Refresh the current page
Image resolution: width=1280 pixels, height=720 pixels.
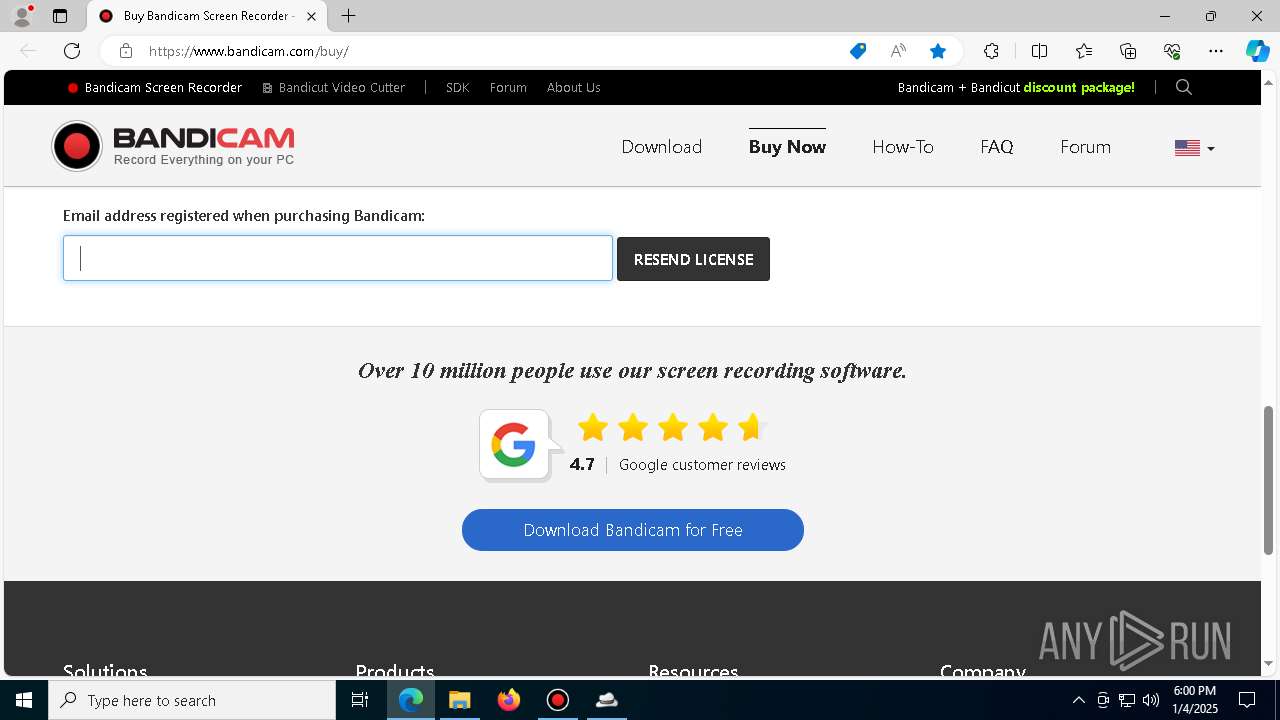[x=72, y=51]
